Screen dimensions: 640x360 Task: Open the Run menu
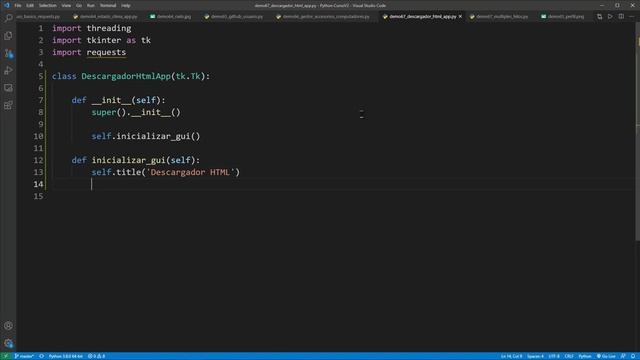click(91, 6)
